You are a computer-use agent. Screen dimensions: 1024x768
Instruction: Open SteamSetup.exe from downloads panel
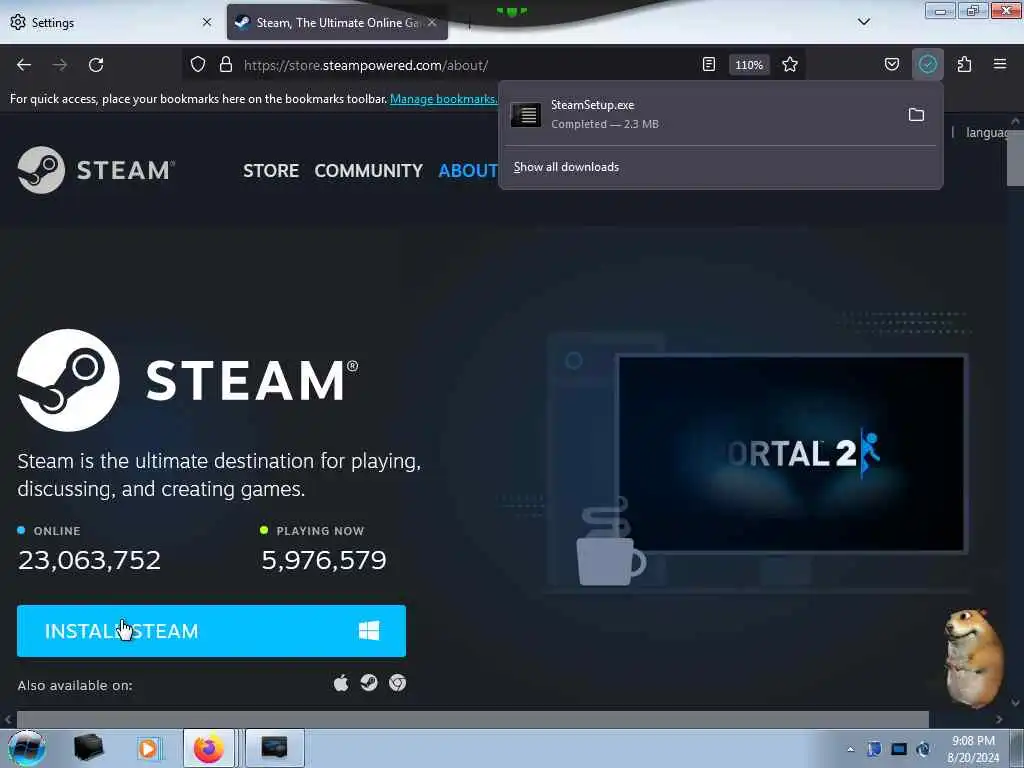coord(699,114)
